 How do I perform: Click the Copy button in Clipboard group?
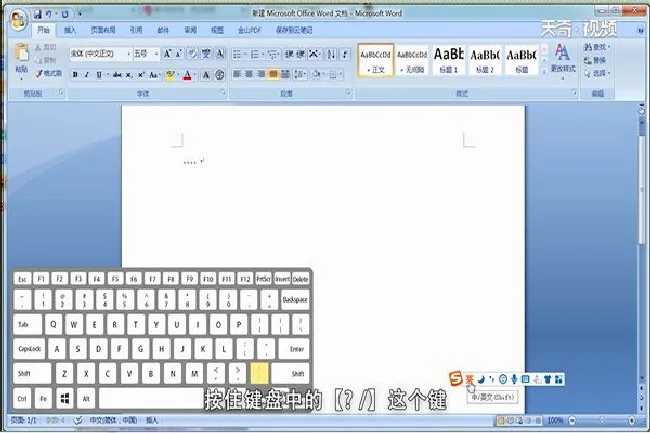tap(46, 60)
